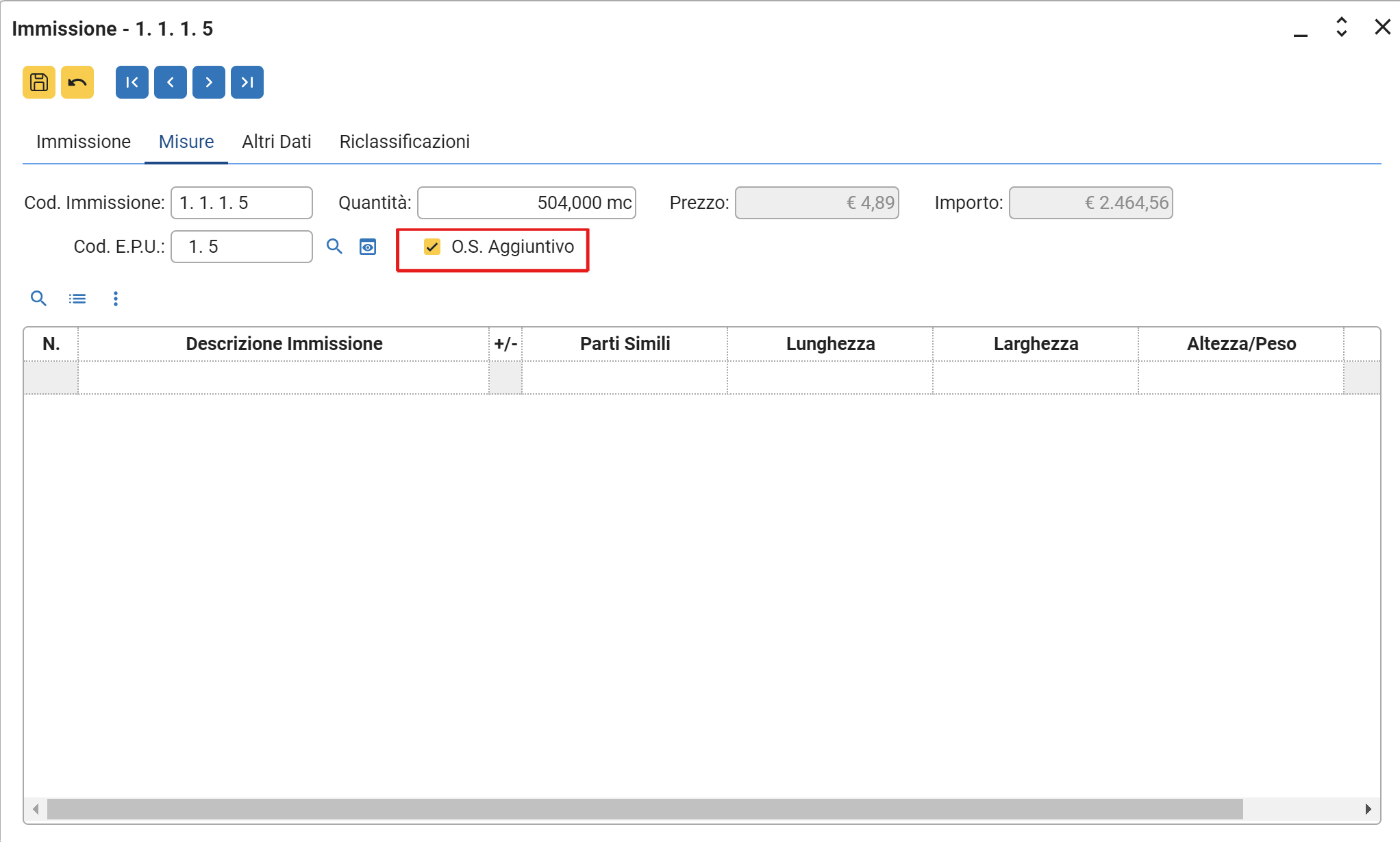Uncheck O.S. Aggiuntivo checkbox
Screen dimensions: 1400x842
click(x=432, y=247)
